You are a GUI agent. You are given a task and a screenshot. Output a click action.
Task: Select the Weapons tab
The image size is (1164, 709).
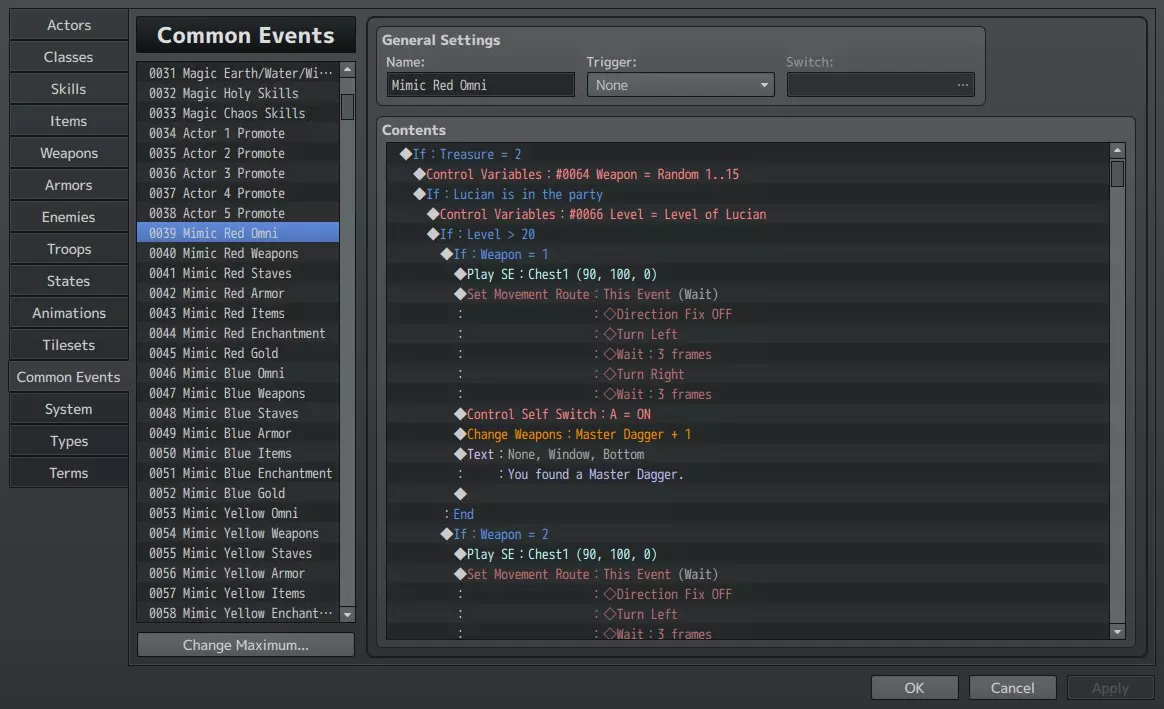pos(68,153)
